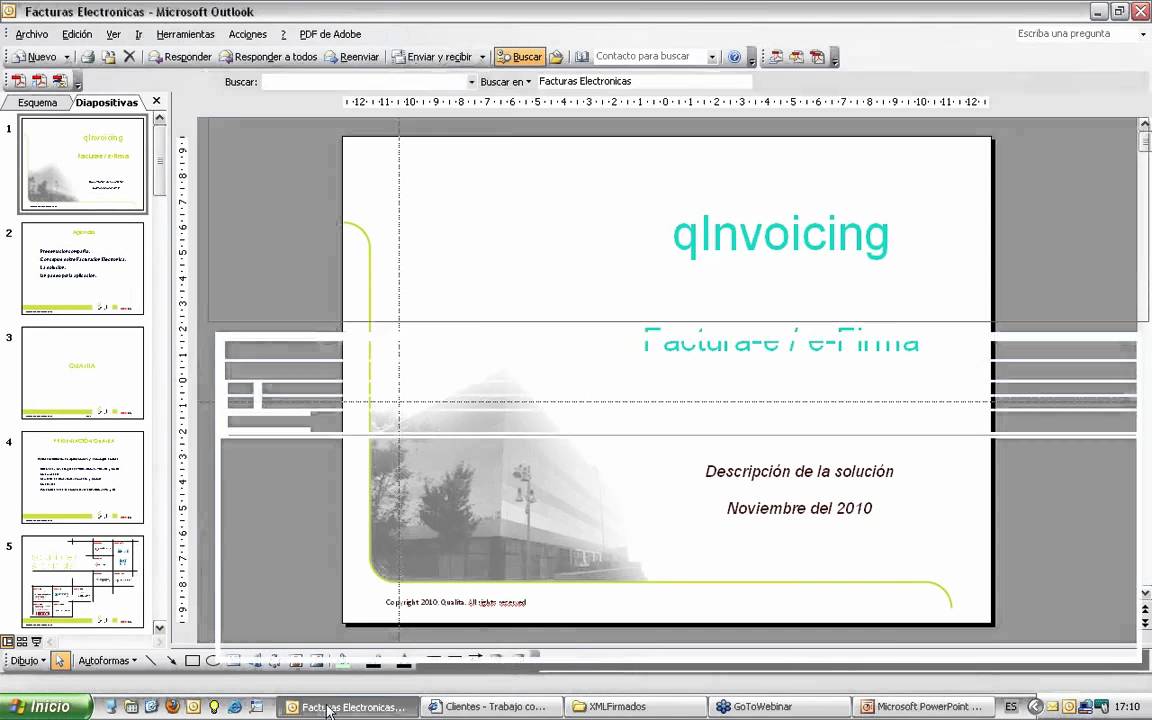Image resolution: width=1152 pixels, height=720 pixels.
Task: Select slide 5 diagram thumbnail
Action: 83,581
